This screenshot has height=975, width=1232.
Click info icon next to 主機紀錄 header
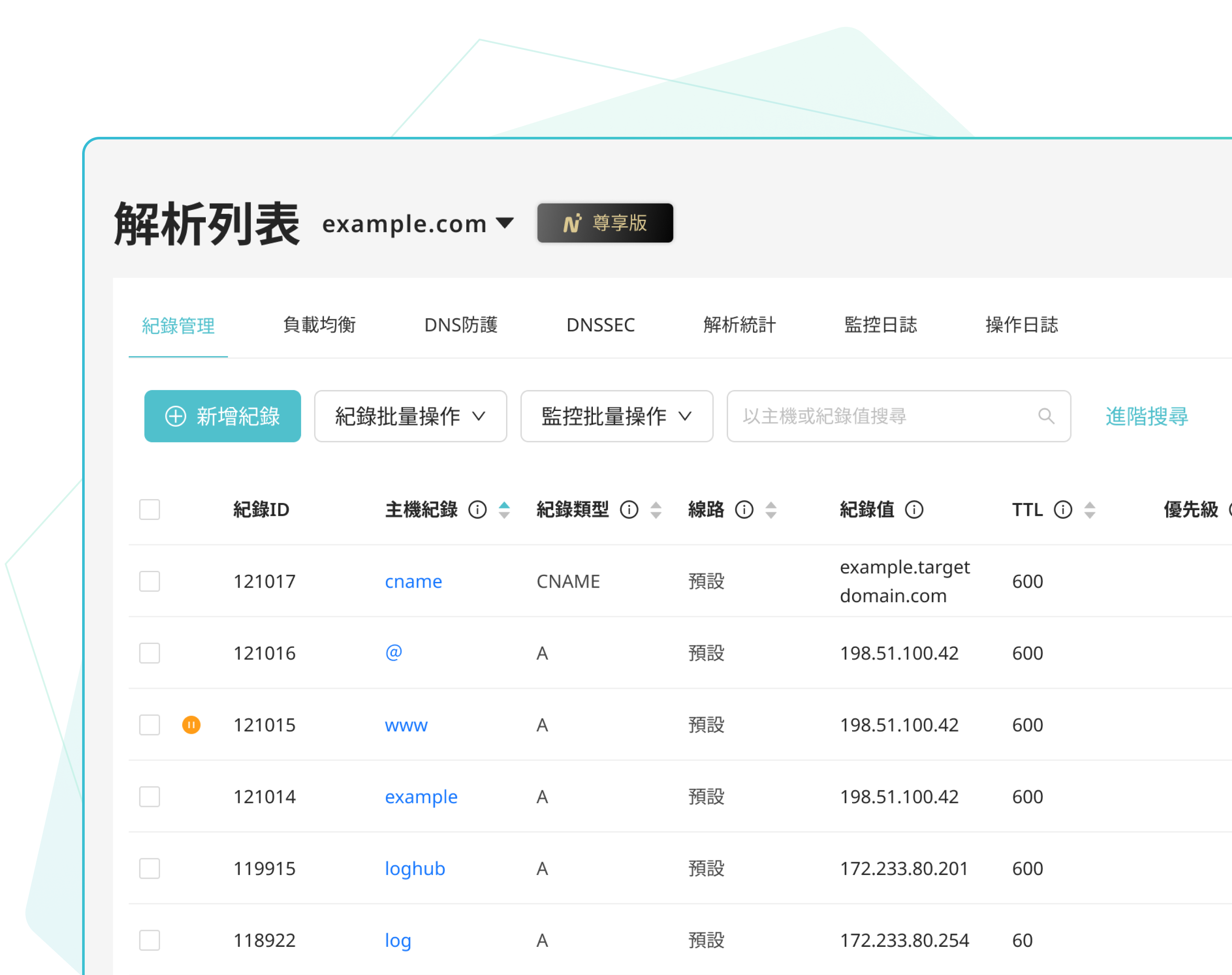(x=477, y=509)
